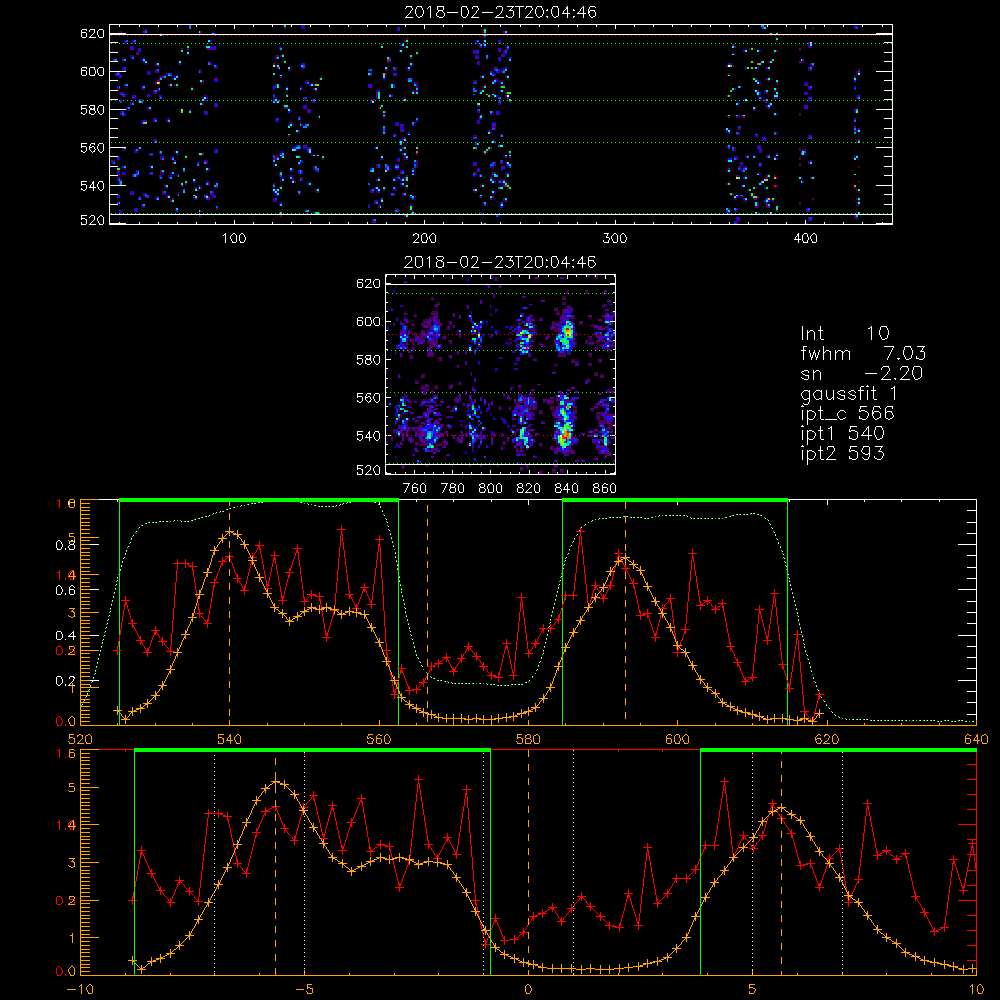Click the timestamp title above the small zoomed image

(500, 262)
